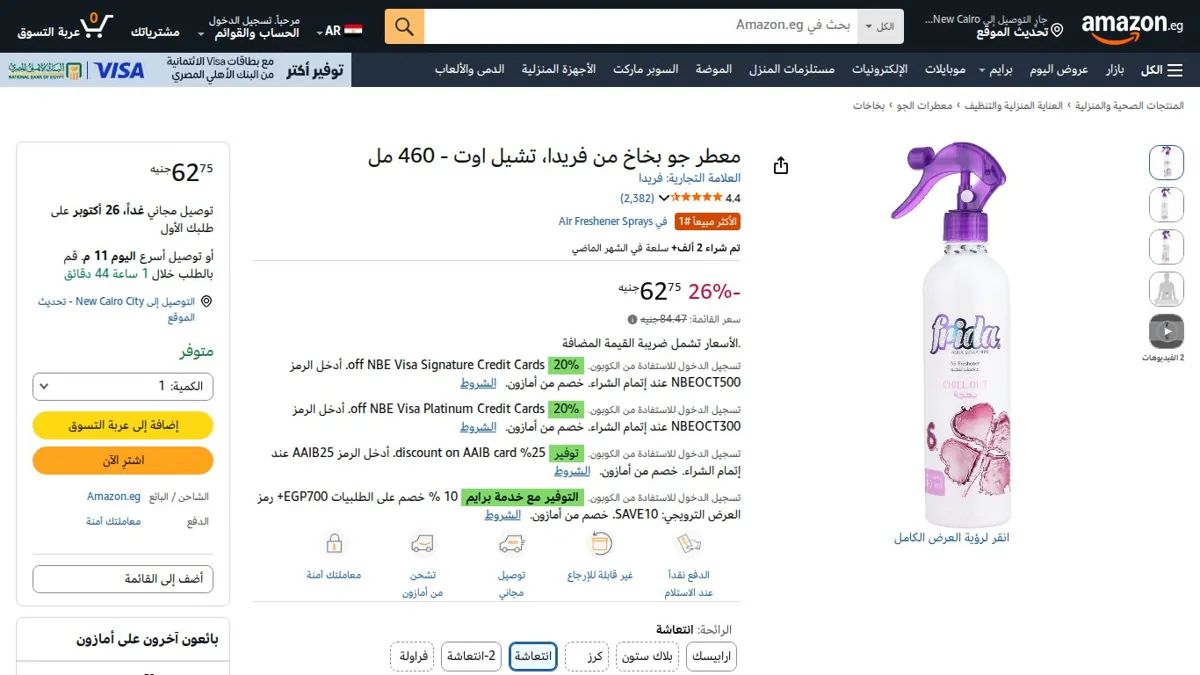Click the search input field
This screenshot has width=1200, height=675.
pos(640,26)
